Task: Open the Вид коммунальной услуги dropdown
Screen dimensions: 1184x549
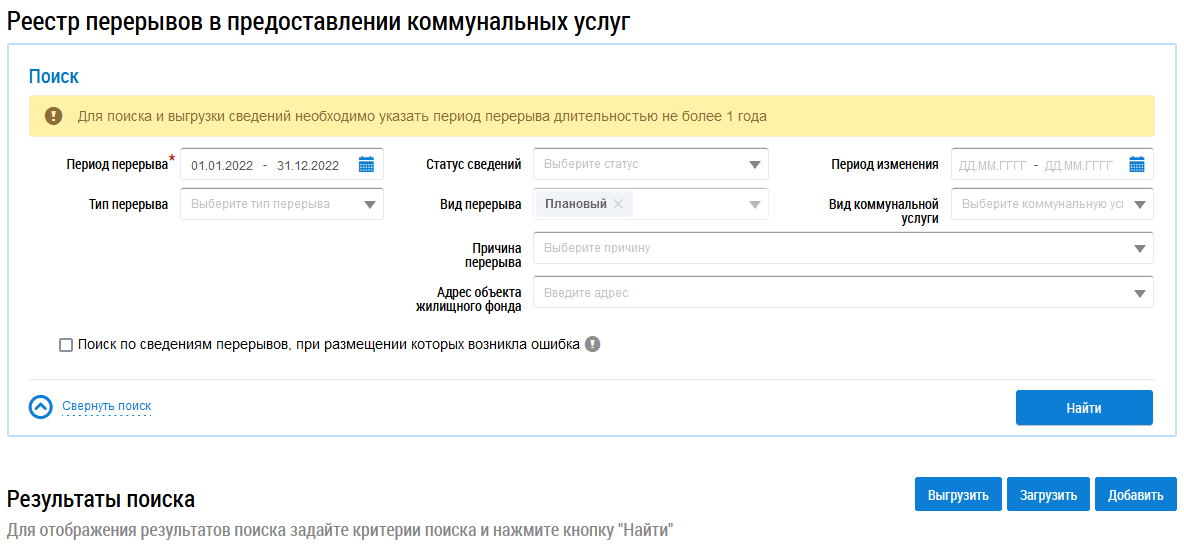Action: (1139, 205)
